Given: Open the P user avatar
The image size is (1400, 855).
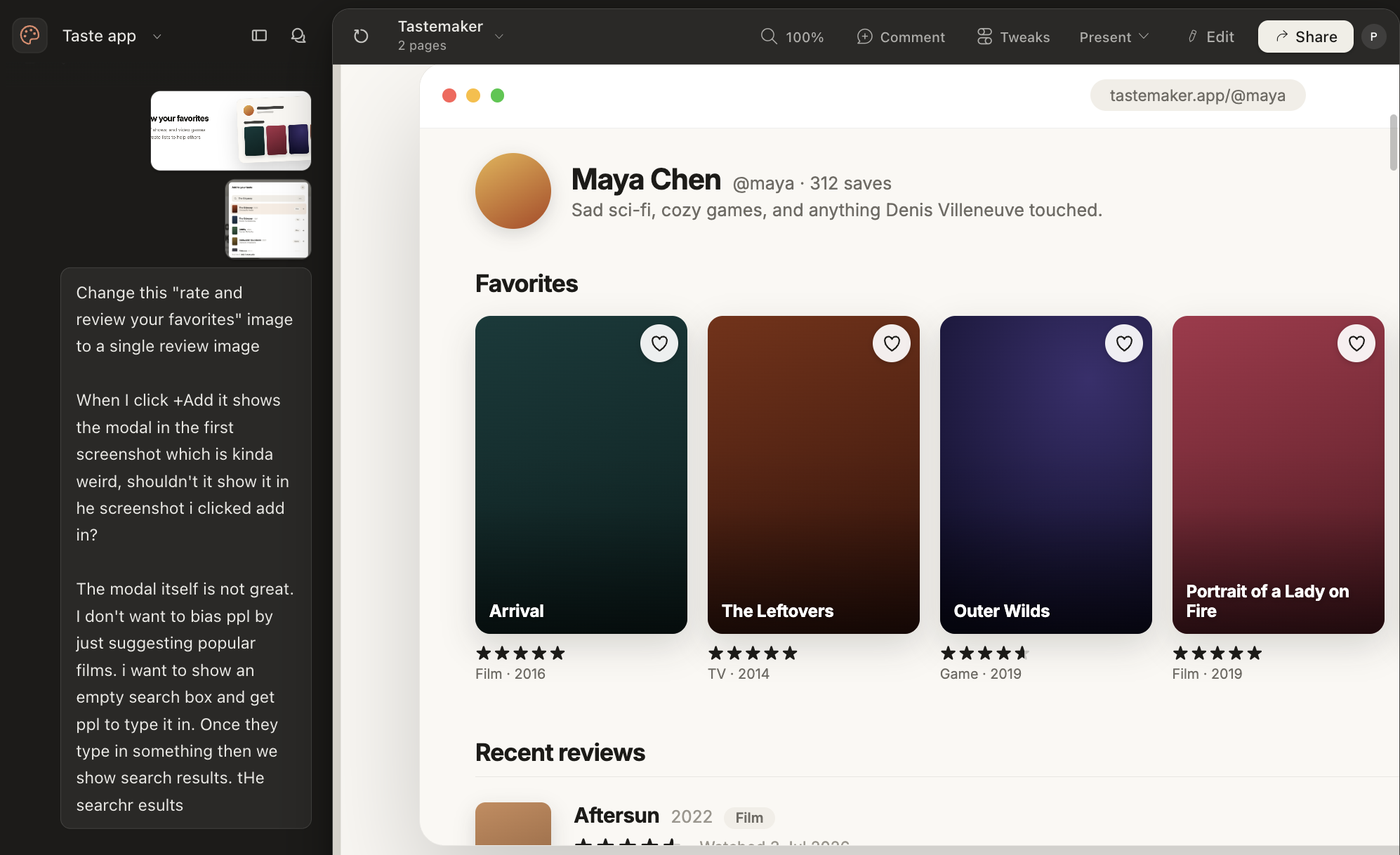Looking at the screenshot, I should (x=1373, y=37).
